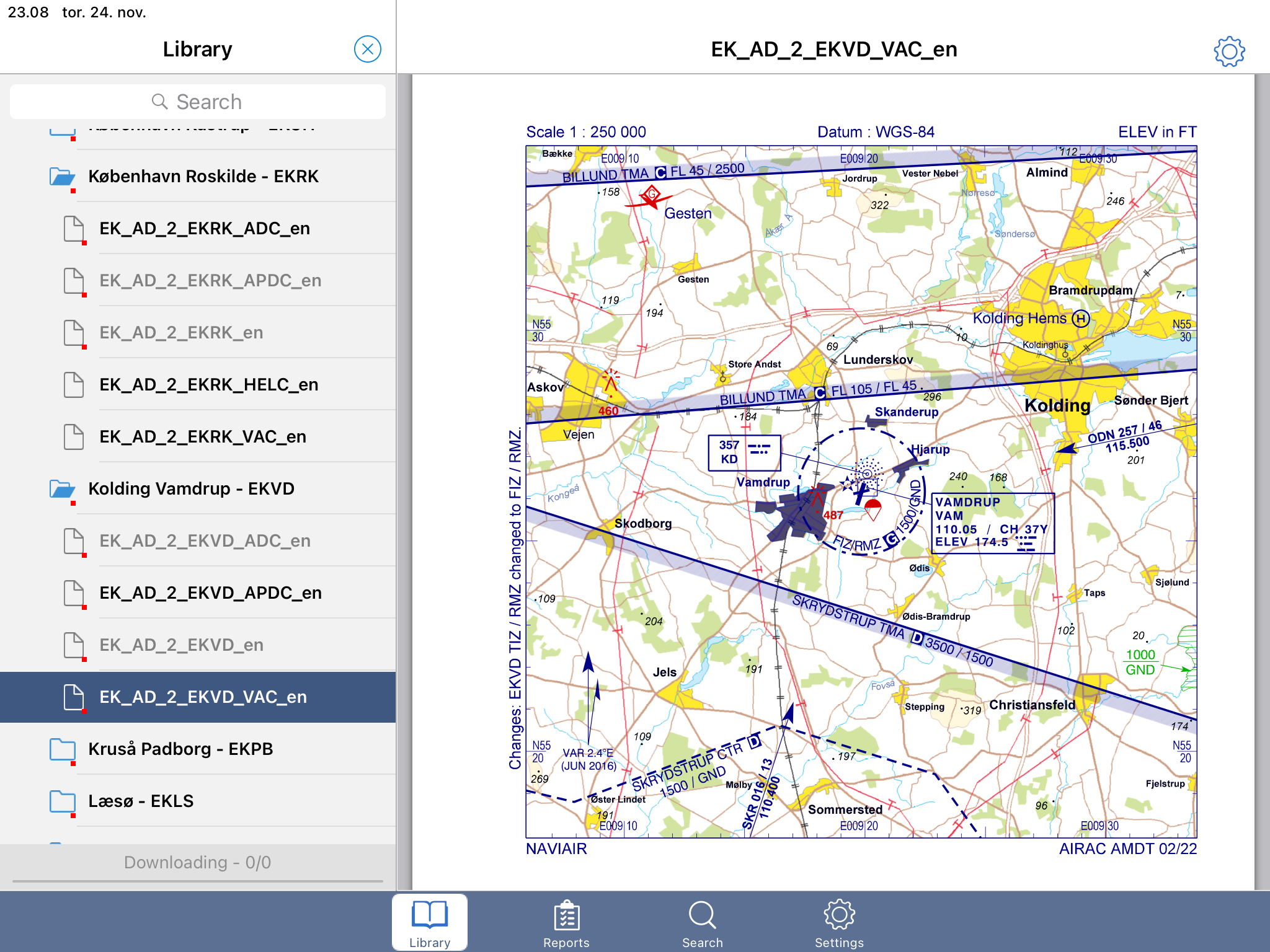Switch to the Library tab
This screenshot has height=952, width=1270.
[x=430, y=923]
